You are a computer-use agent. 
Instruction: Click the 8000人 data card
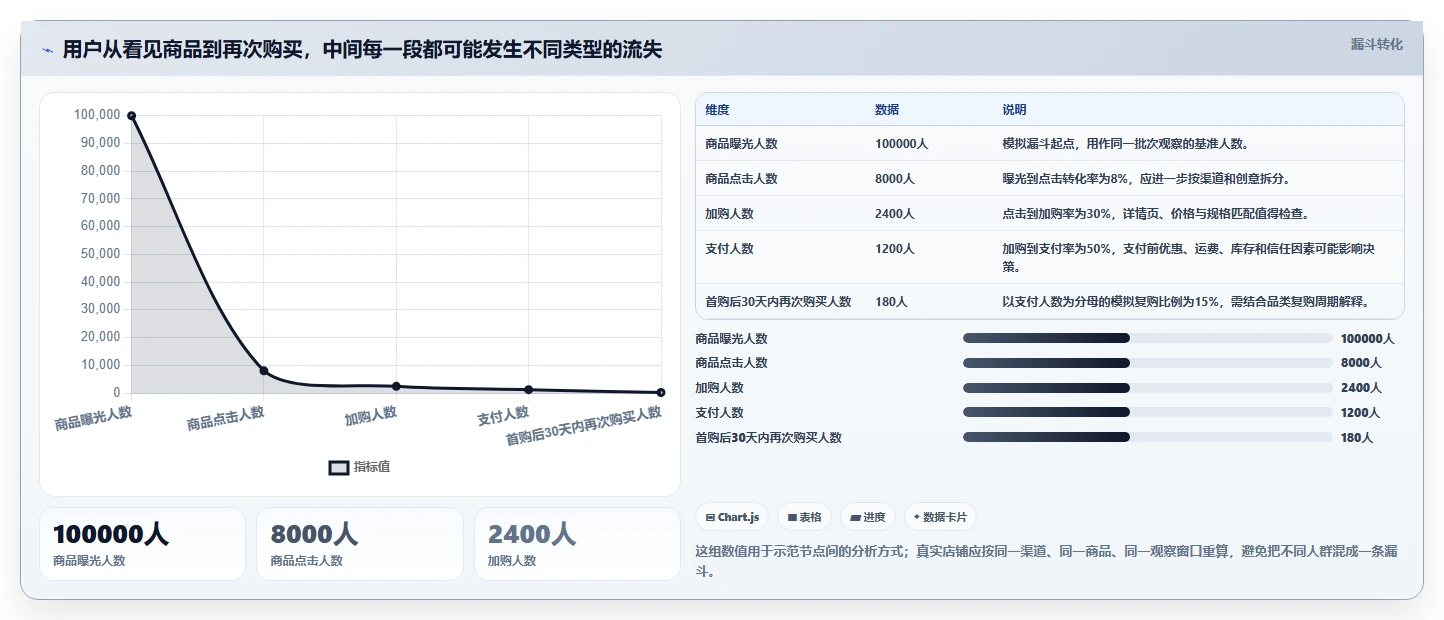pyautogui.click(x=360, y=544)
